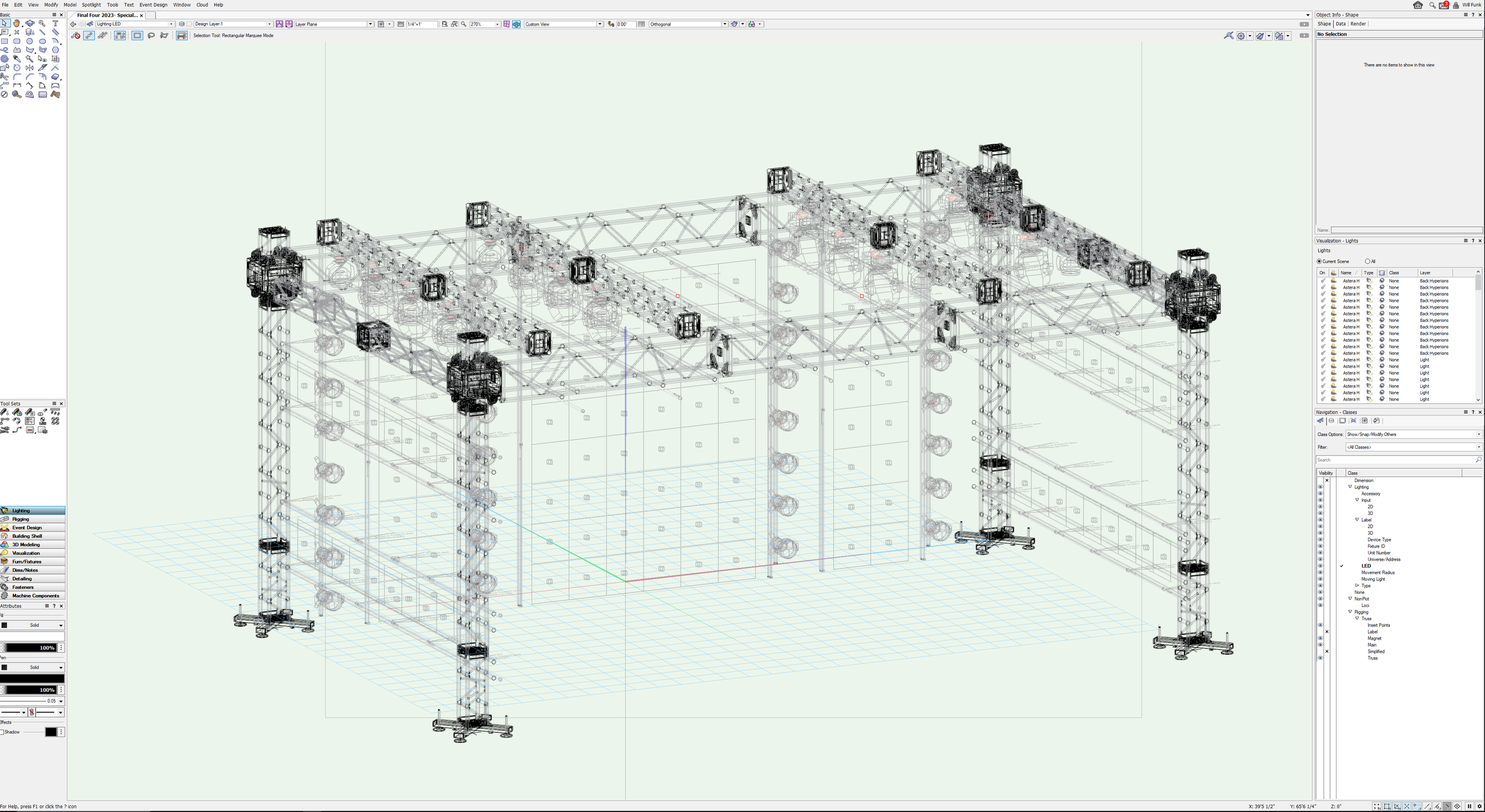The image size is (1485, 812).
Task: Click the Disable Interactive Scaling mode icon
Action: 76,36
